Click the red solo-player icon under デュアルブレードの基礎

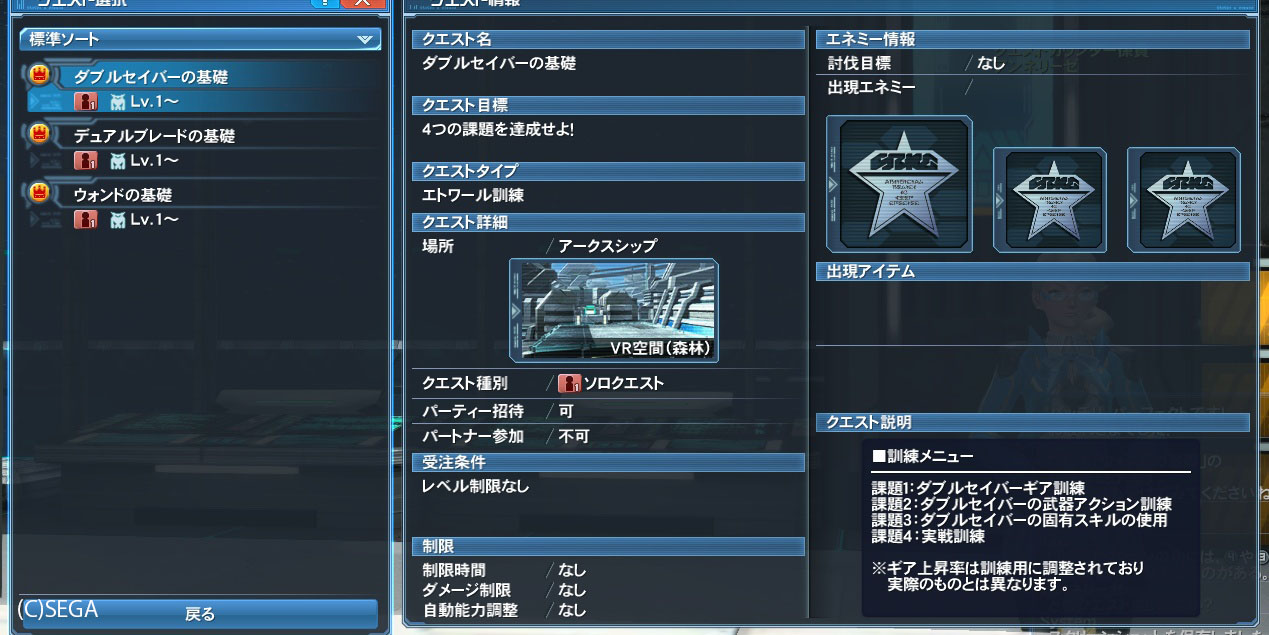click(86, 160)
